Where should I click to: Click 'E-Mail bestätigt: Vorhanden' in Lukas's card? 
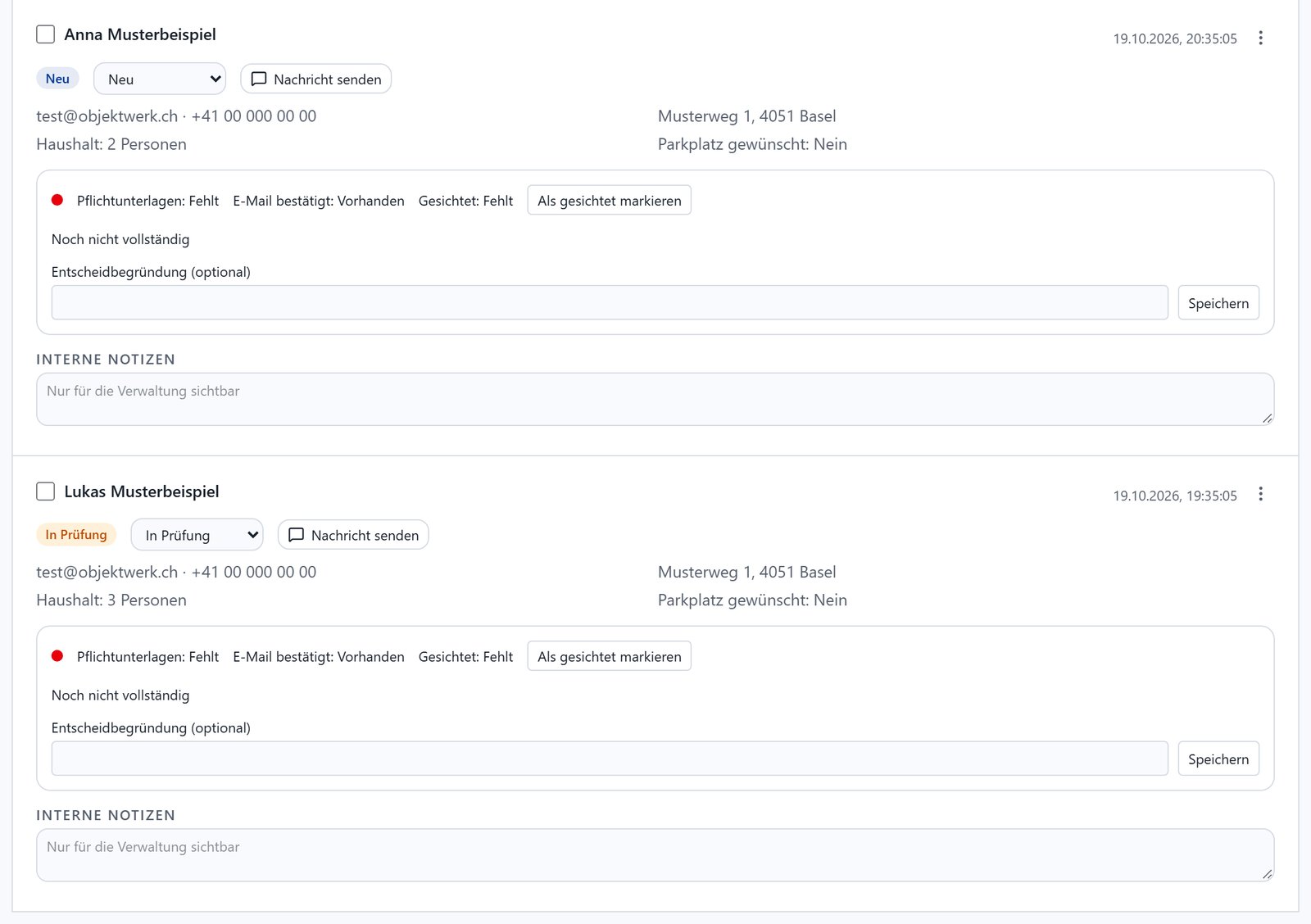coord(319,657)
